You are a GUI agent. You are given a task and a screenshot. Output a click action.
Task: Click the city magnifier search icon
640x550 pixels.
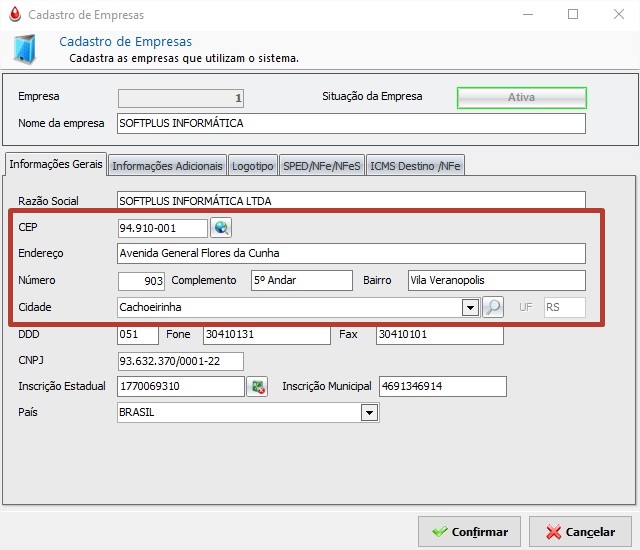[x=493, y=307]
